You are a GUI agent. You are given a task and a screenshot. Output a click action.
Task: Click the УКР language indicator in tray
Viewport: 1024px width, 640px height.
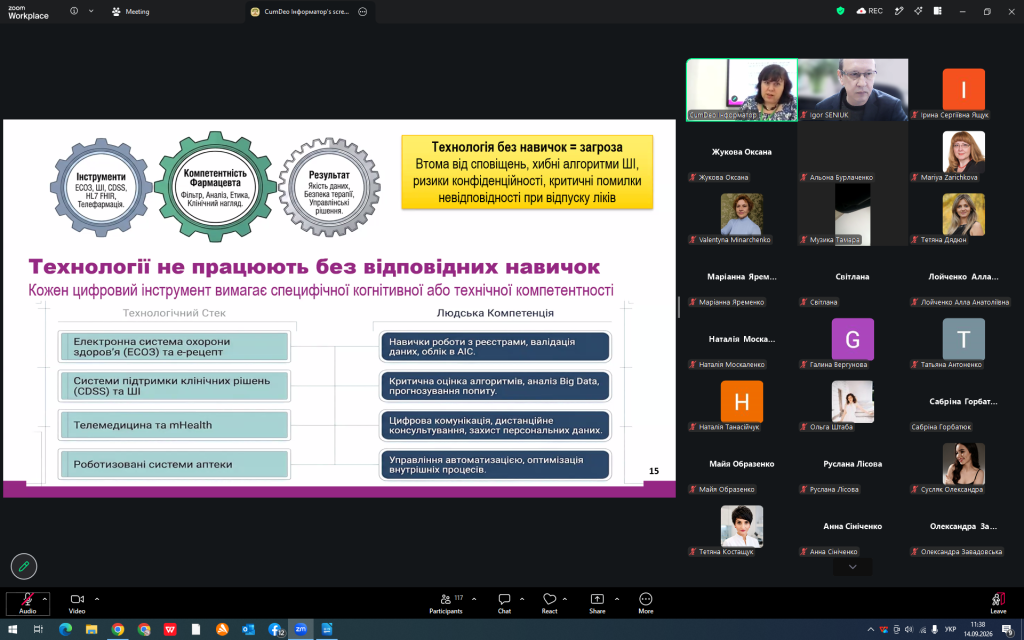[x=951, y=629]
